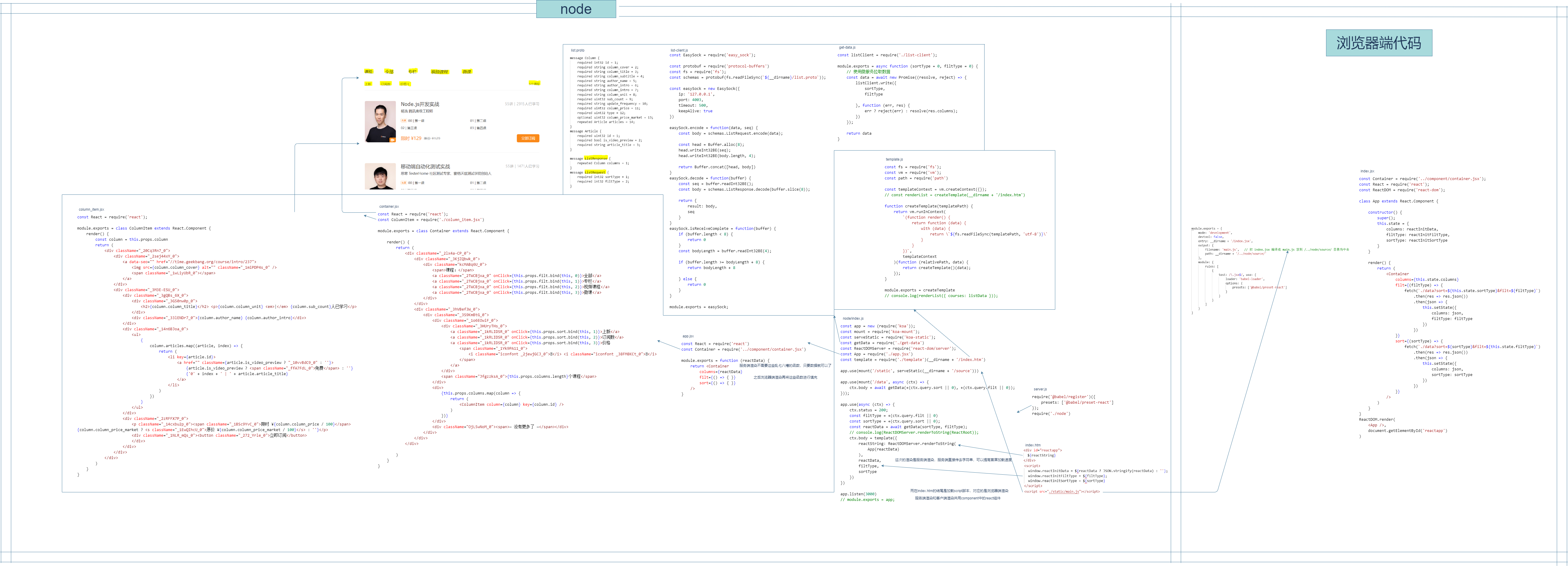Click the 'app.listen(3000)' code line
Screen dimensions: 1568x566
coord(858,494)
